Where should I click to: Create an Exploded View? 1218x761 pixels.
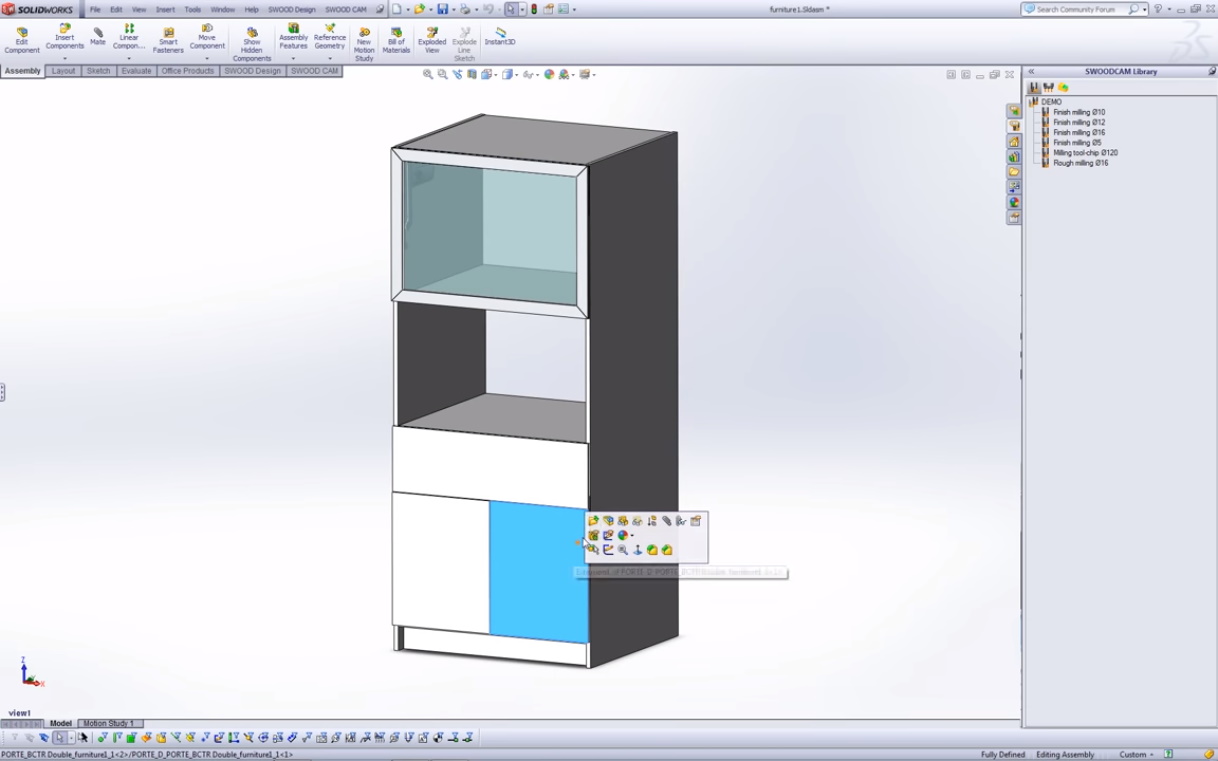click(x=432, y=39)
